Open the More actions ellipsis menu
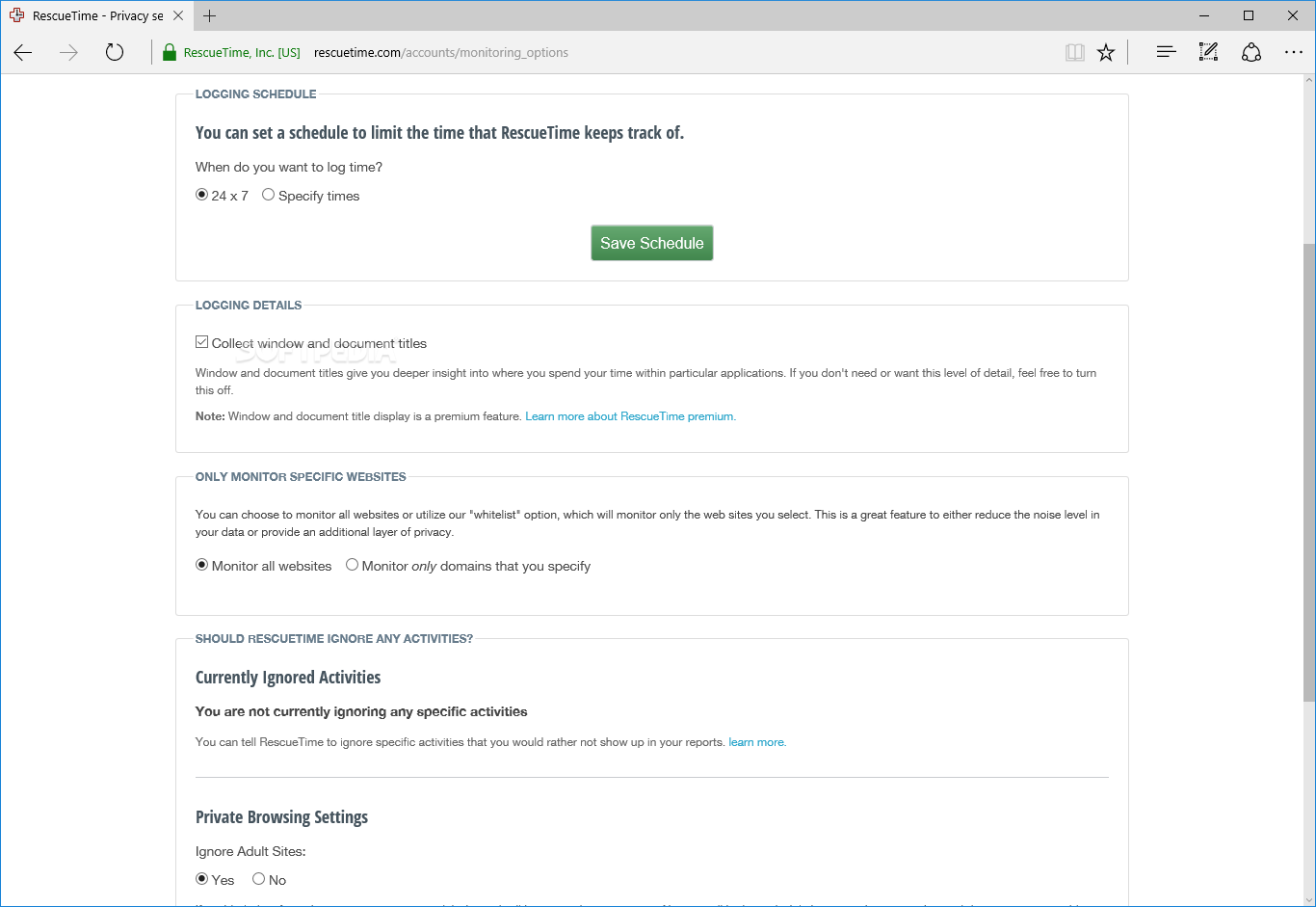This screenshot has height=907, width=1316. click(1294, 53)
